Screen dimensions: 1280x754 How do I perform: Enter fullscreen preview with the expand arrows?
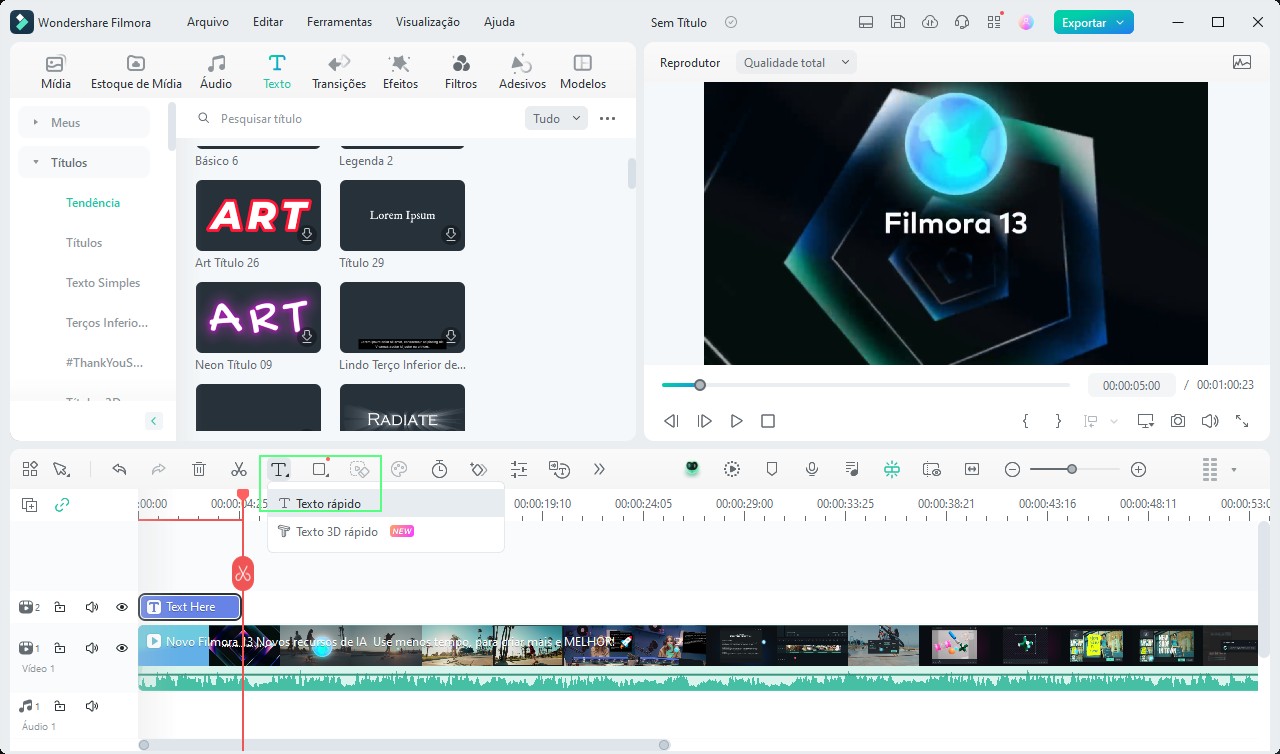1242,421
